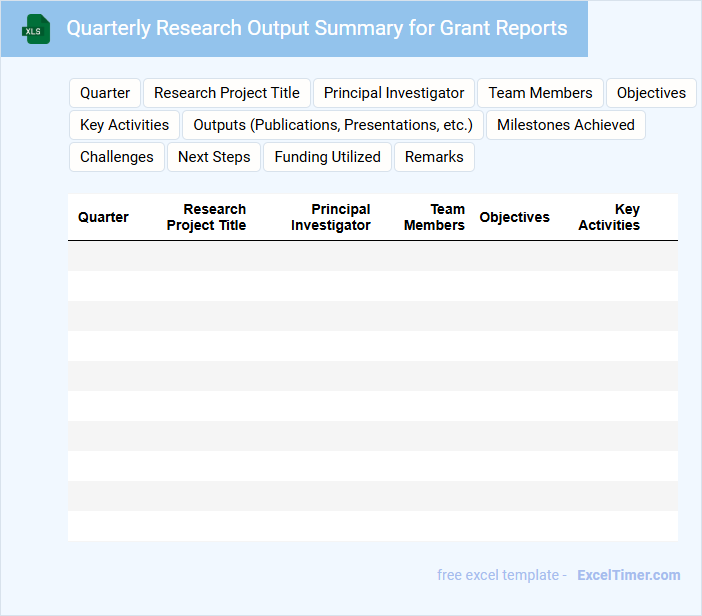The height and width of the screenshot is (616, 702).
Task: Open the ExcelTimer.com link
Action: [x=628, y=575]
